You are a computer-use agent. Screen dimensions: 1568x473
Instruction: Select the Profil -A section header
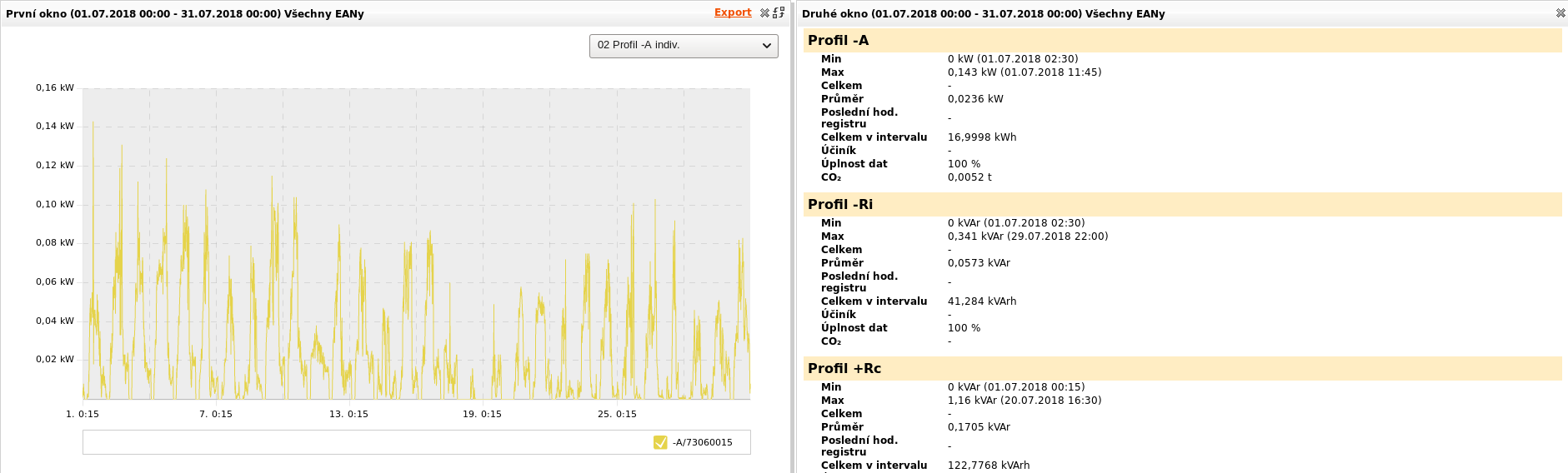click(838, 41)
